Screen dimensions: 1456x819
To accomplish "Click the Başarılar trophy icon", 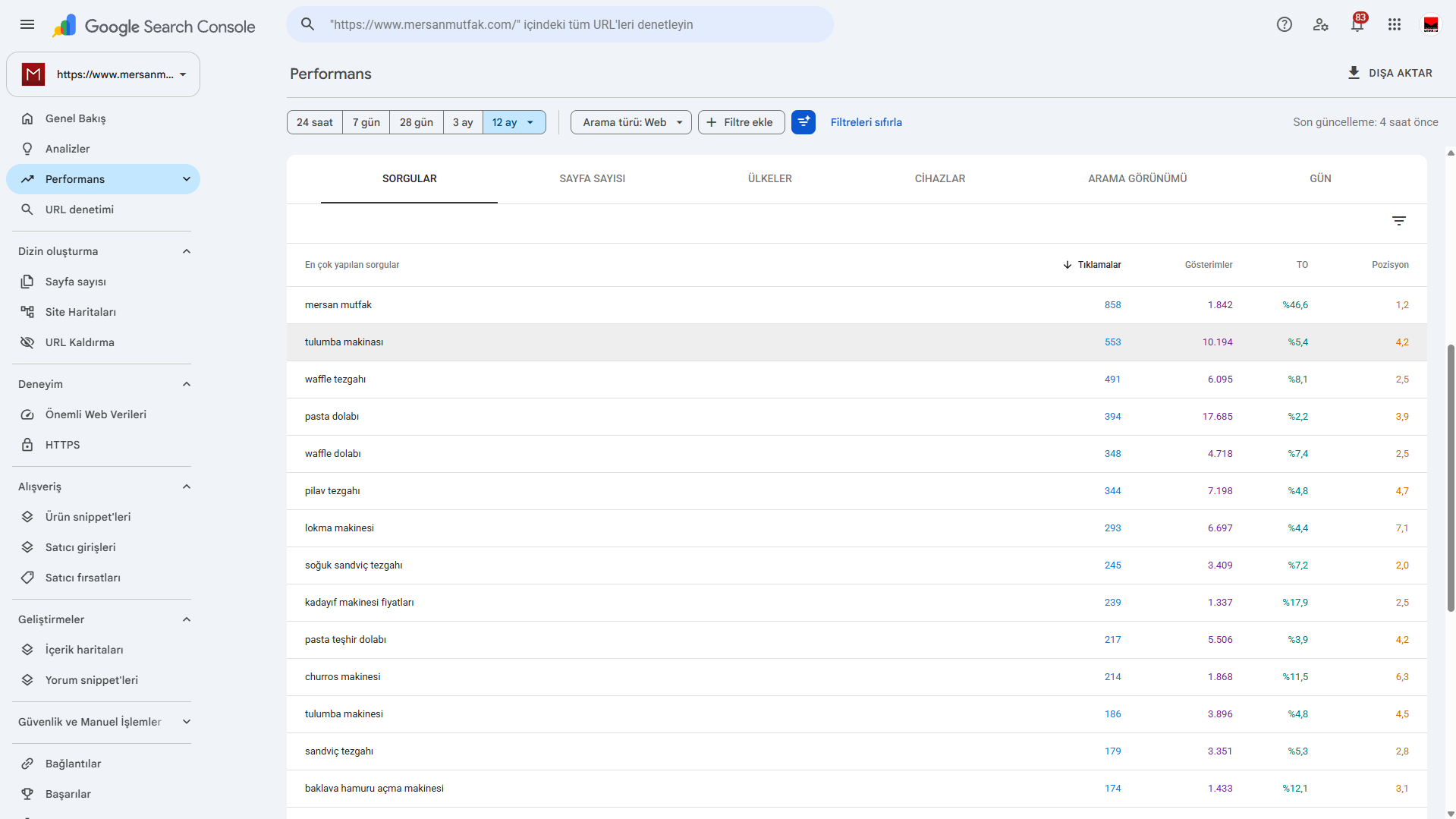I will pos(27,794).
